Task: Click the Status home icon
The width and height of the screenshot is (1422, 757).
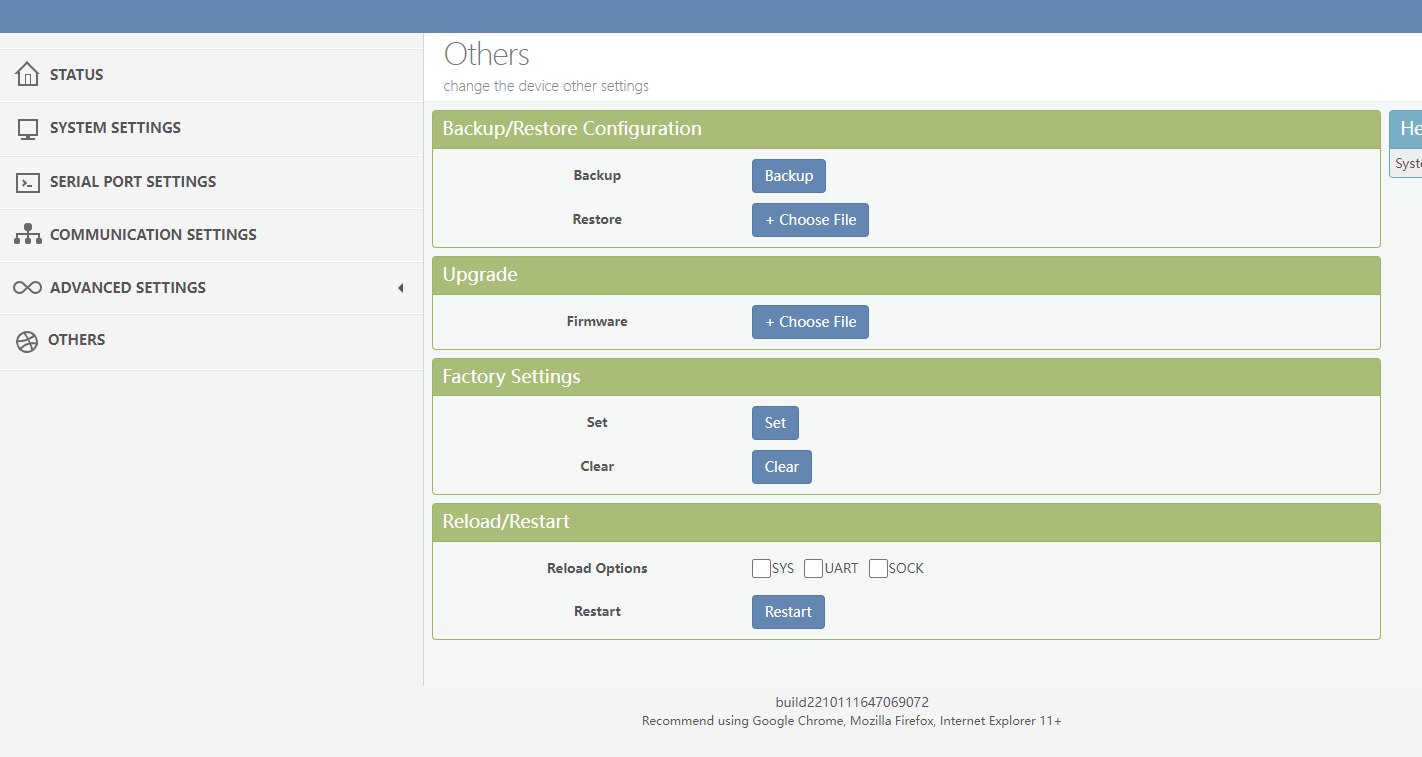Action: point(27,75)
